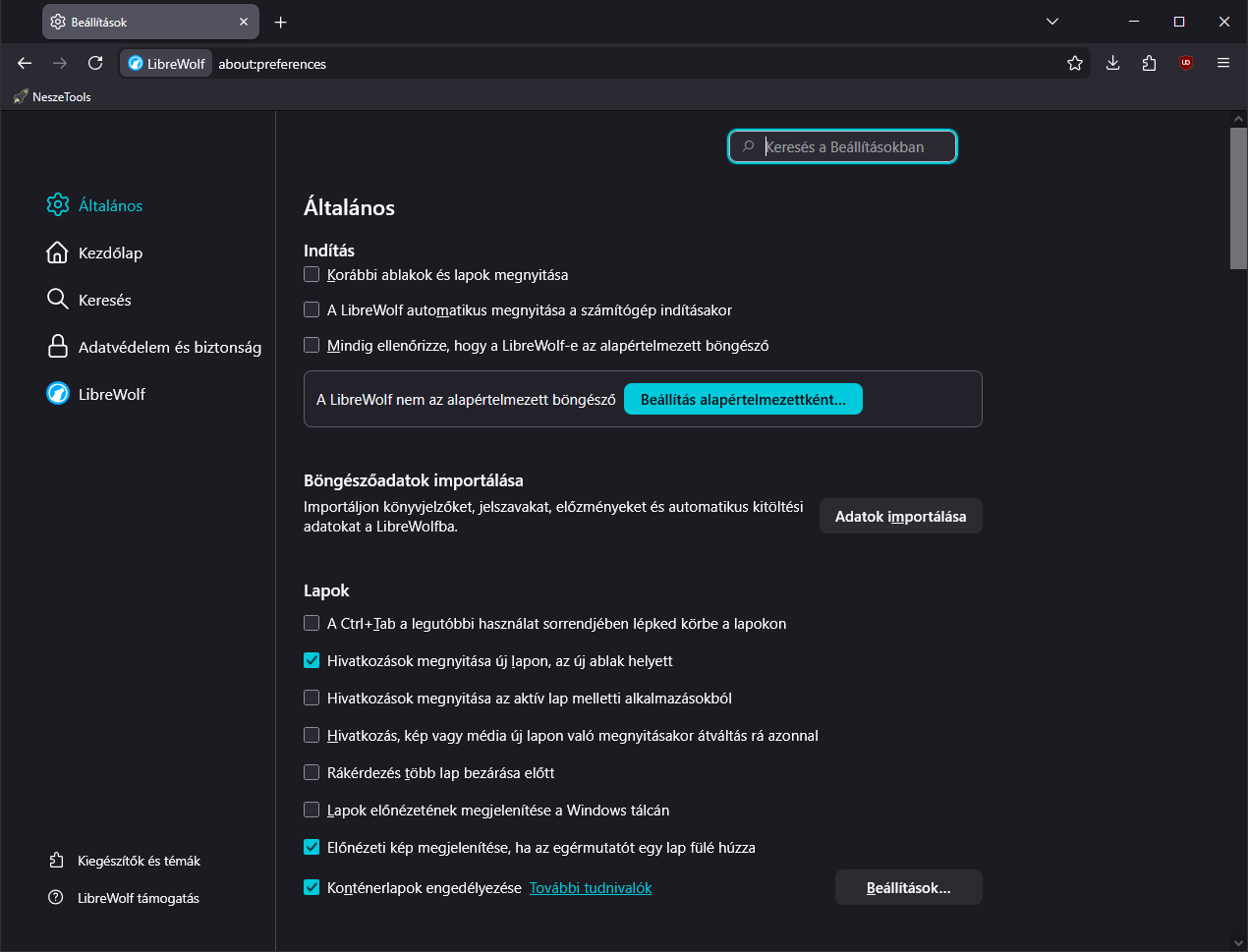This screenshot has width=1248, height=952.
Task: Check Lapok előnézetének megjelenítése a Windows tálcán
Action: click(312, 810)
